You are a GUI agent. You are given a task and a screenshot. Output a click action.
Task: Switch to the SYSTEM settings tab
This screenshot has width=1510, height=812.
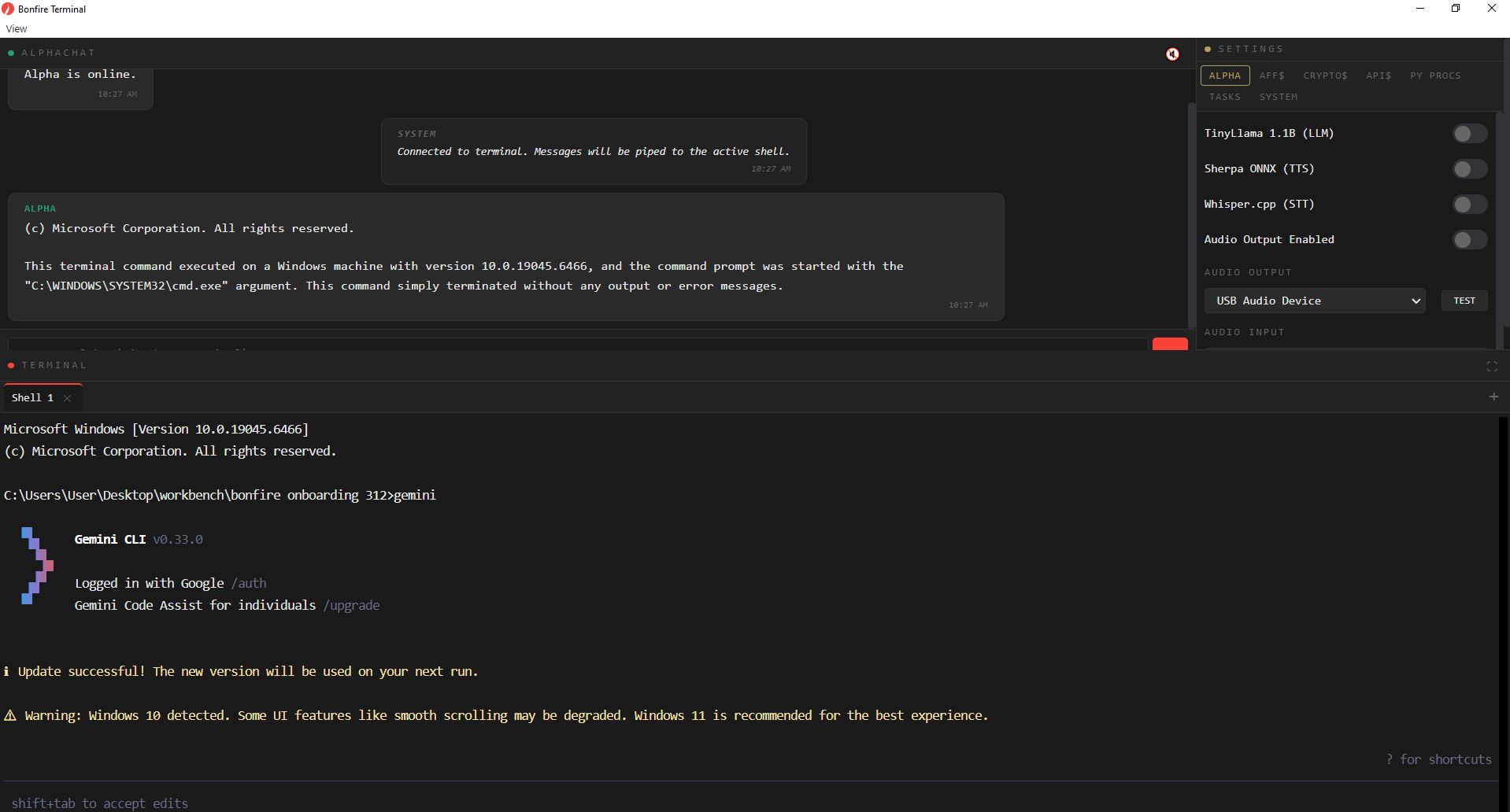pos(1279,97)
